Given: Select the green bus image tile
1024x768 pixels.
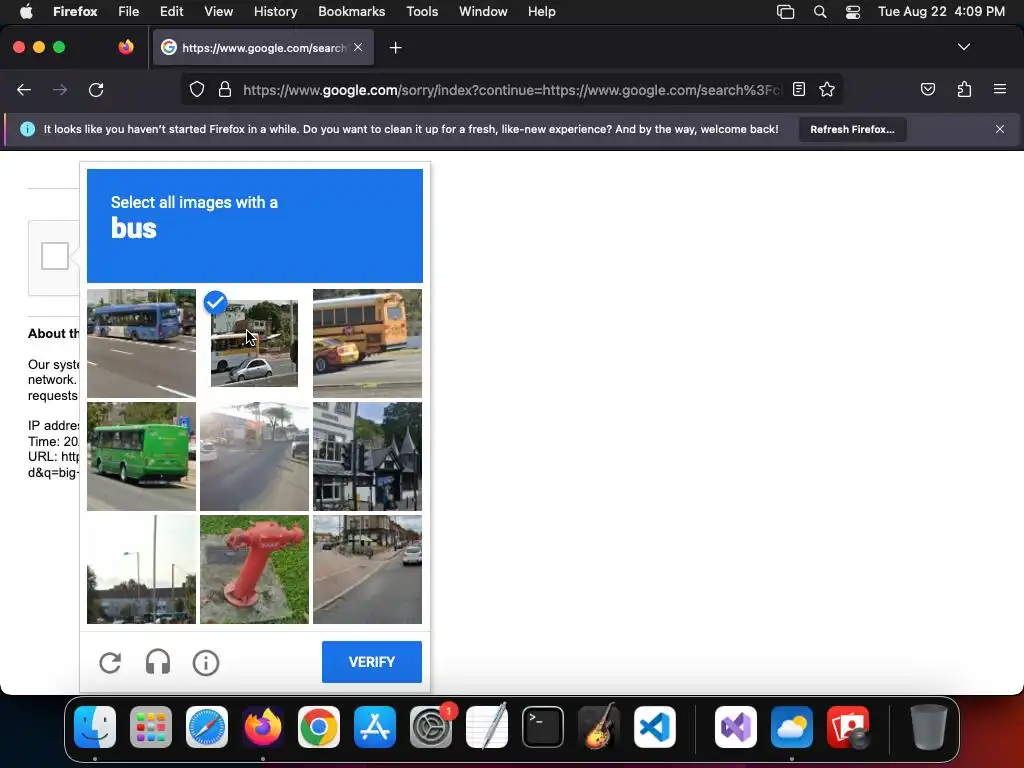Looking at the screenshot, I should tap(141, 456).
